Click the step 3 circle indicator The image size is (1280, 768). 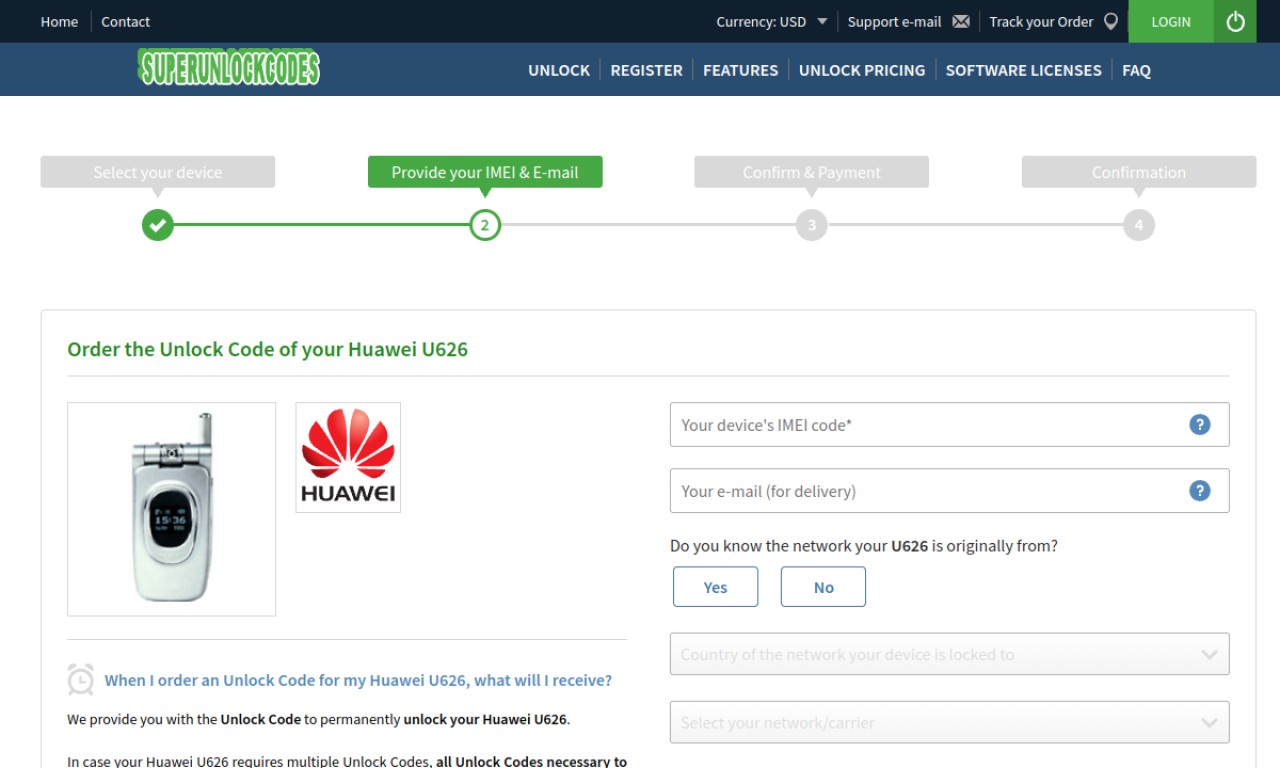click(x=812, y=225)
